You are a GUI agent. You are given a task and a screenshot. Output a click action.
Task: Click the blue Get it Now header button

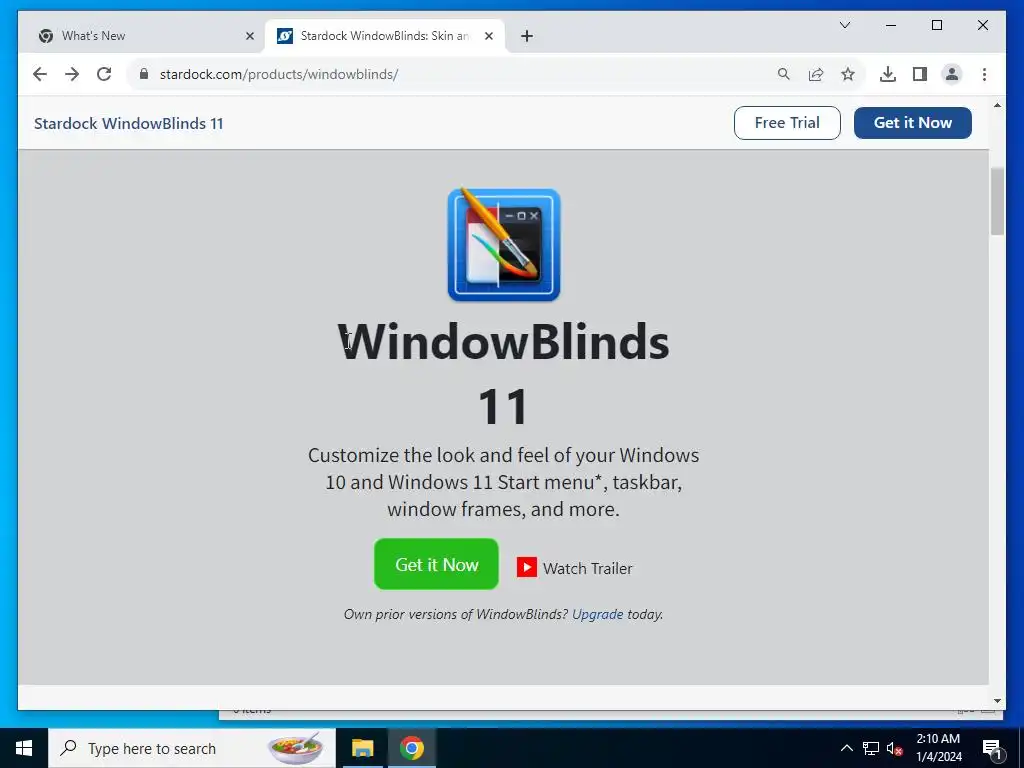click(x=912, y=123)
